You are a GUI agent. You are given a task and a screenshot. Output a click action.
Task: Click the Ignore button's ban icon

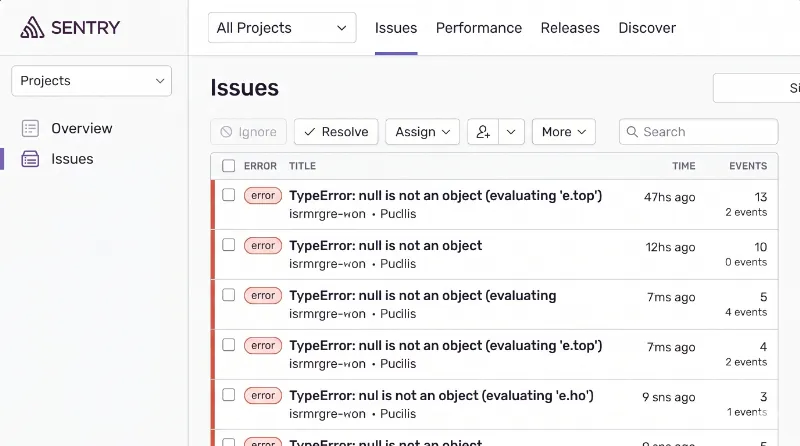coord(226,132)
